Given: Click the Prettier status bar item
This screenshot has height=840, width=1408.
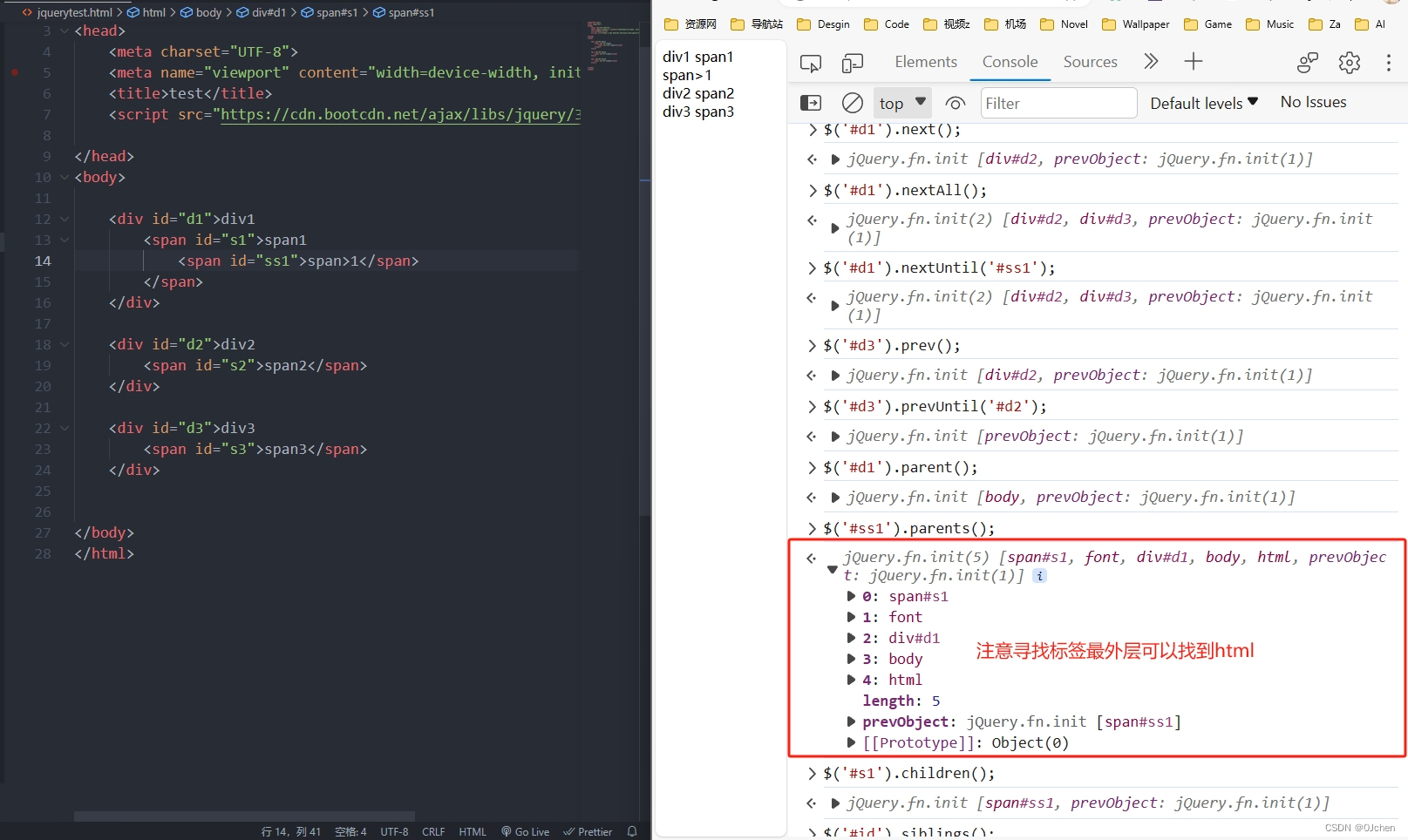Looking at the screenshot, I should click(588, 831).
